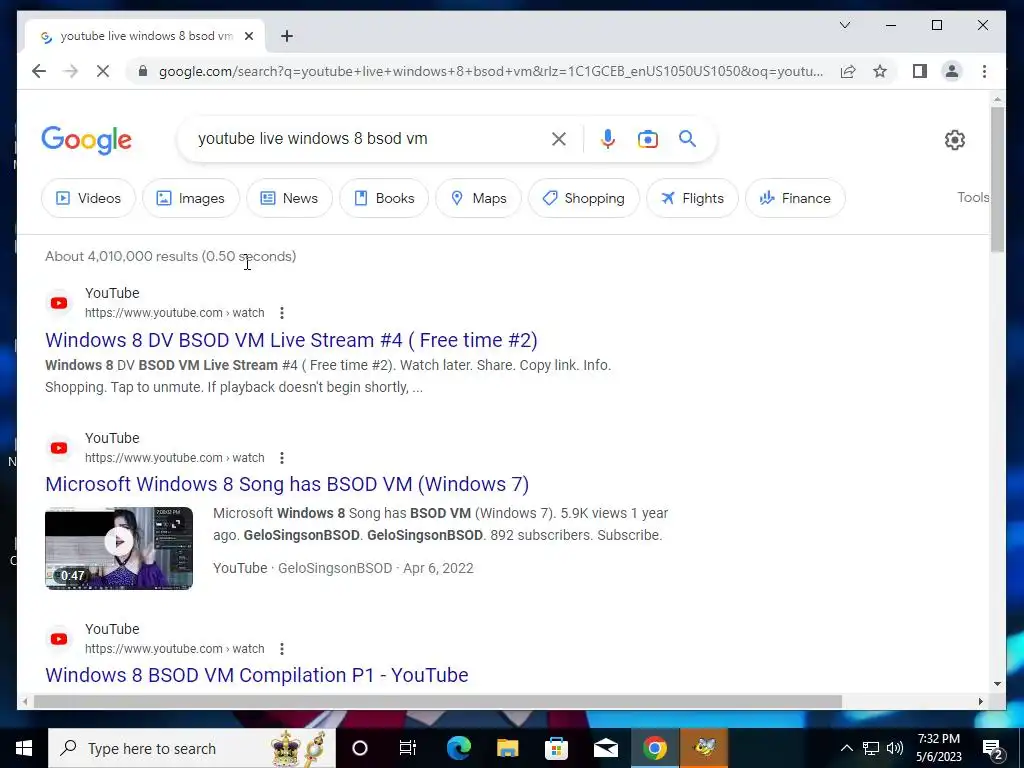Open search Tools options
The width and height of the screenshot is (1024, 768).
pyautogui.click(x=973, y=197)
